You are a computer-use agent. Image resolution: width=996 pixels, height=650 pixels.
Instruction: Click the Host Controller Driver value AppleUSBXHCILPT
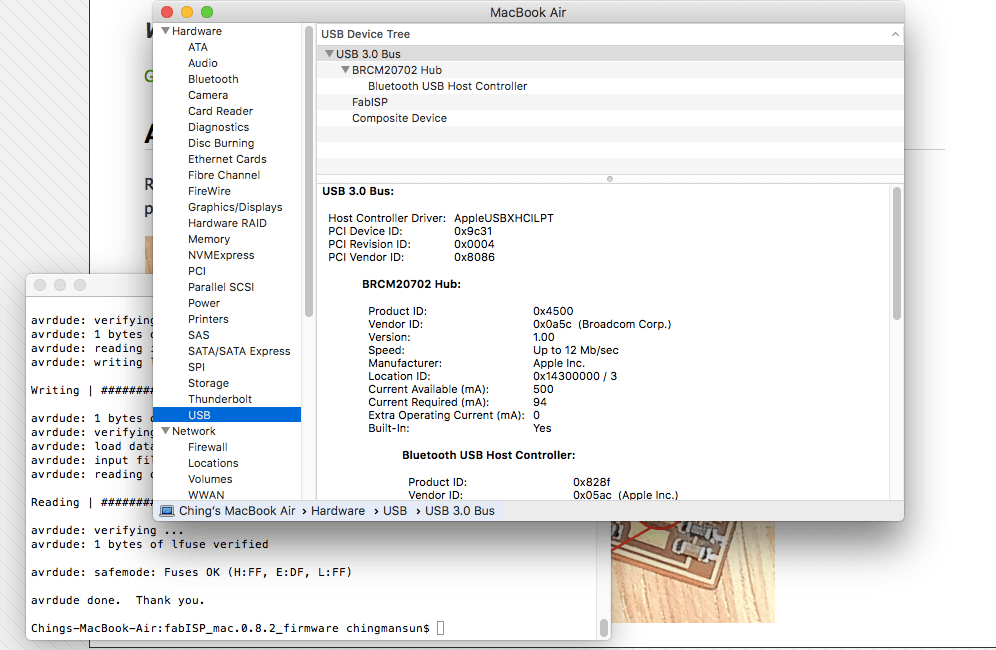[504, 218]
